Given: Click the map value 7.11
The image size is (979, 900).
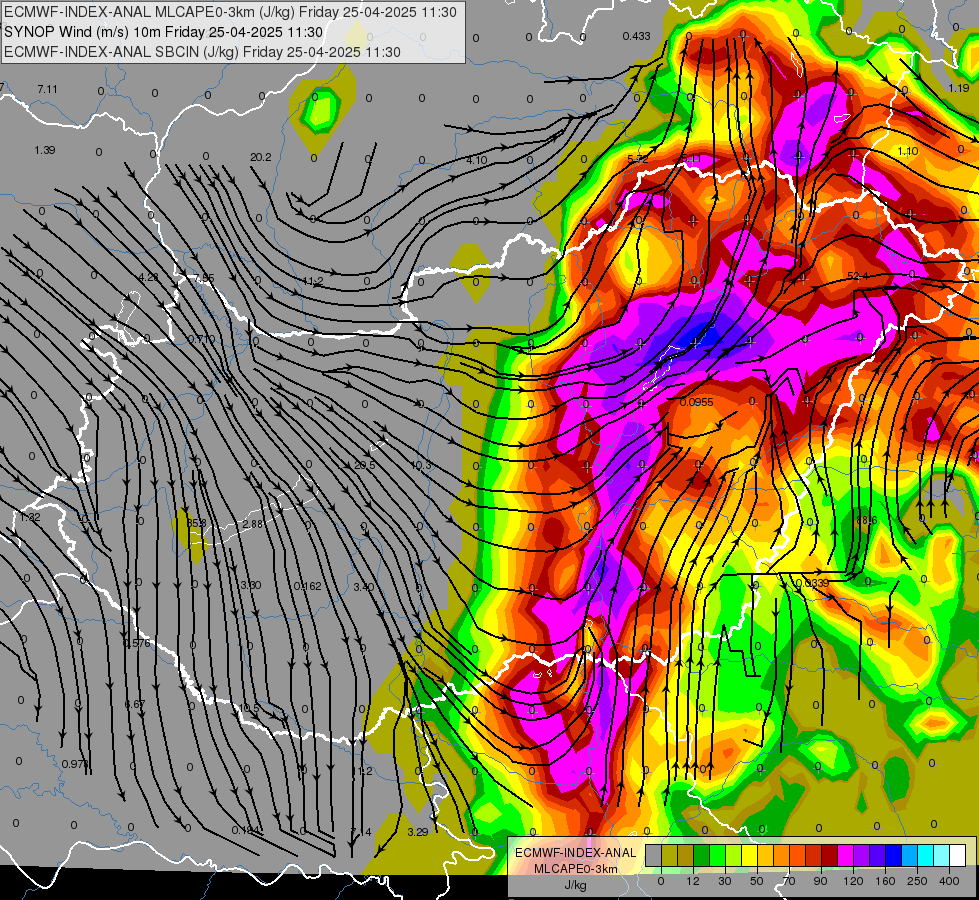Looking at the screenshot, I should [x=47, y=89].
